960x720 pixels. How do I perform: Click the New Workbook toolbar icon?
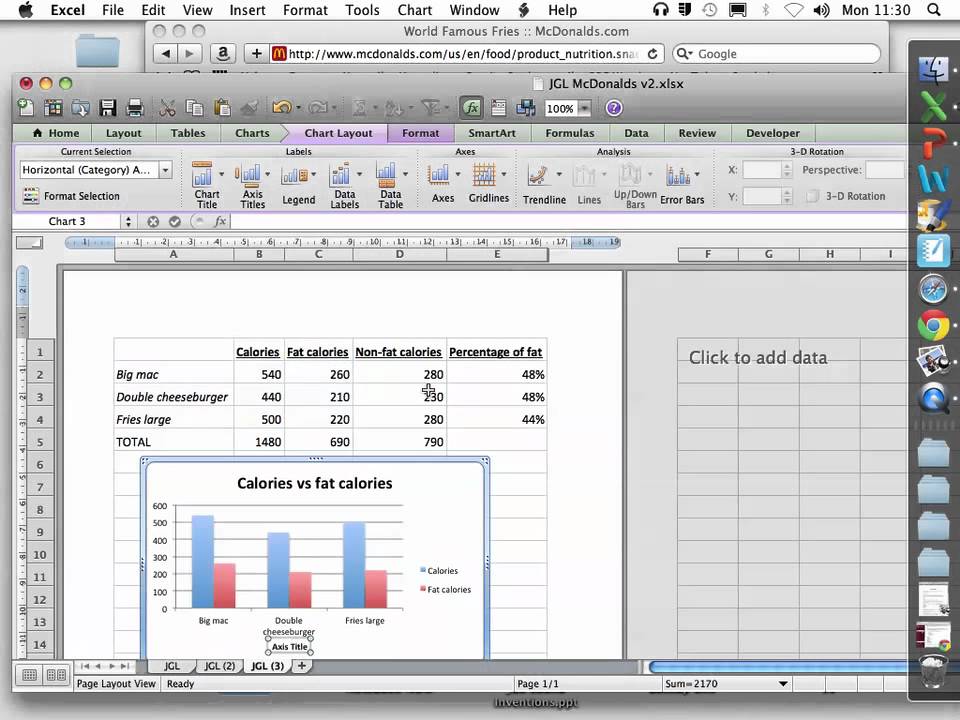(26, 108)
